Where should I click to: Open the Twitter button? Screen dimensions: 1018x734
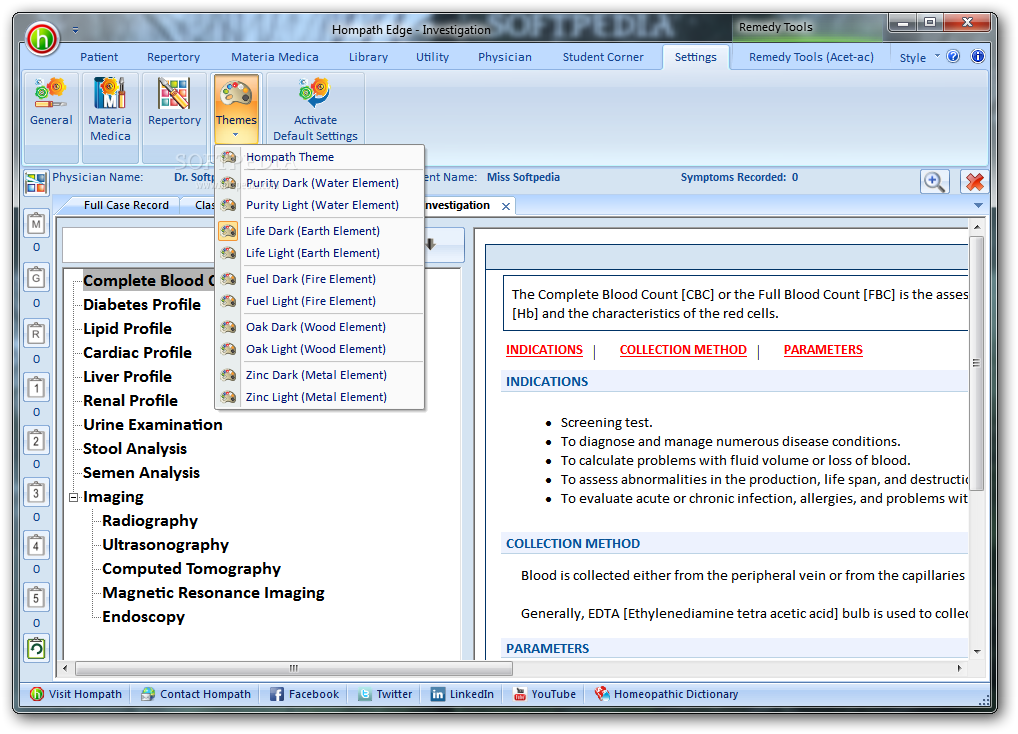(386, 694)
